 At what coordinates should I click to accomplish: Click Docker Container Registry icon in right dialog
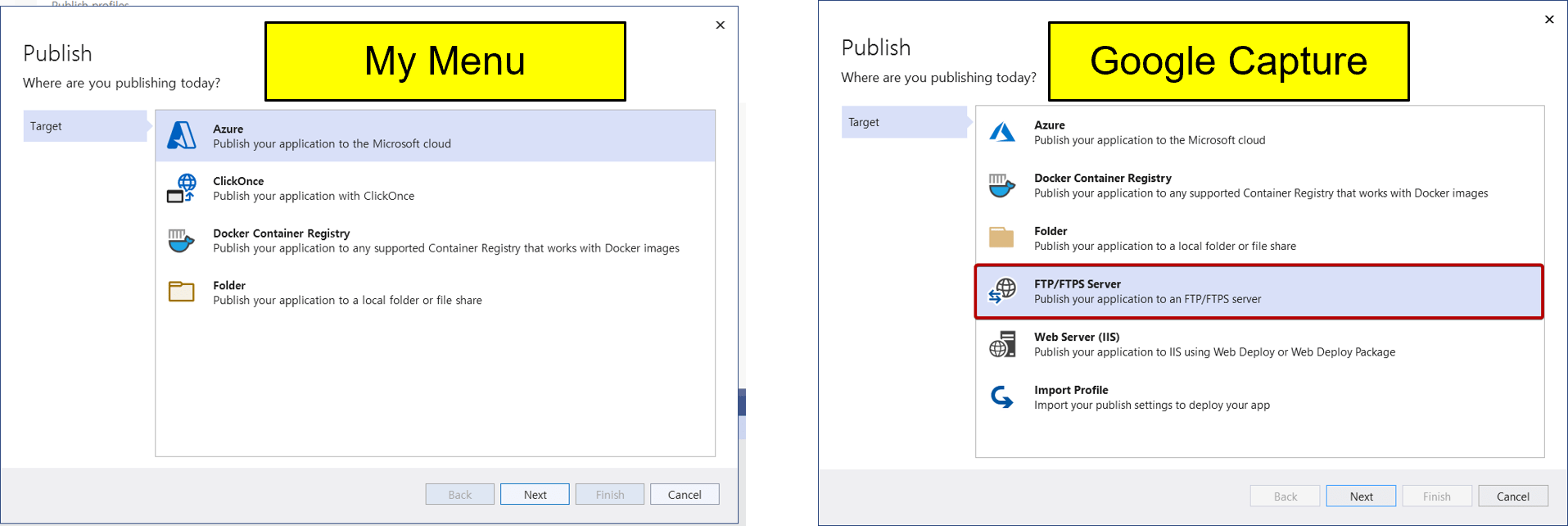tap(1002, 185)
